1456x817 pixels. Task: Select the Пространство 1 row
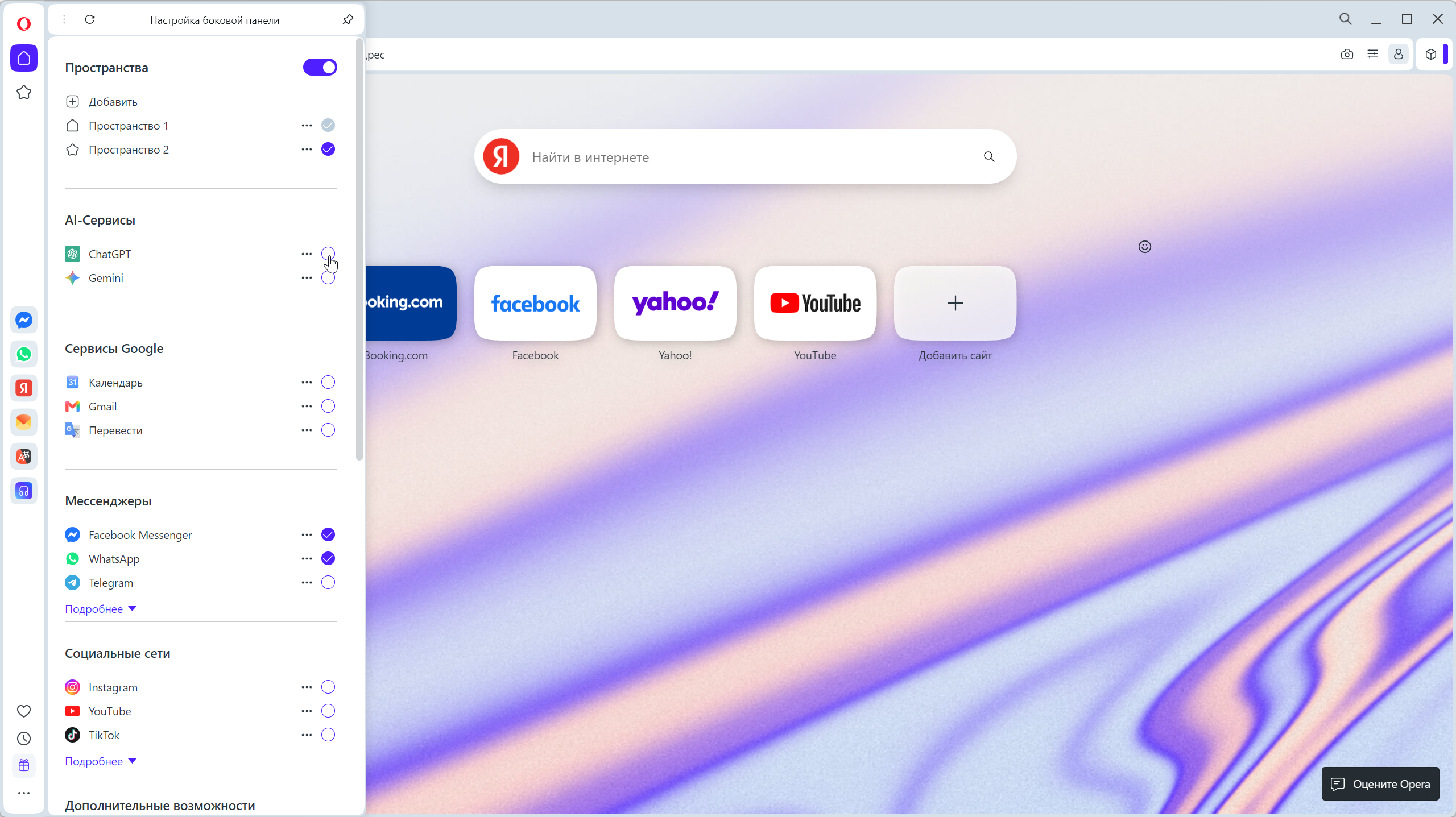click(x=201, y=126)
